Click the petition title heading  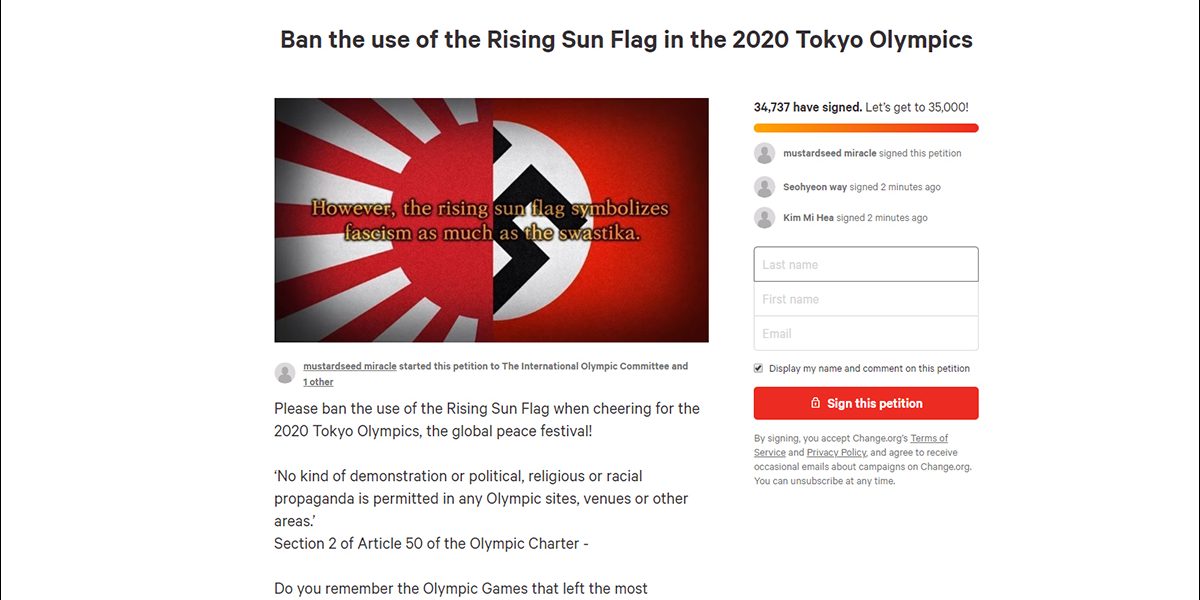(x=626, y=39)
